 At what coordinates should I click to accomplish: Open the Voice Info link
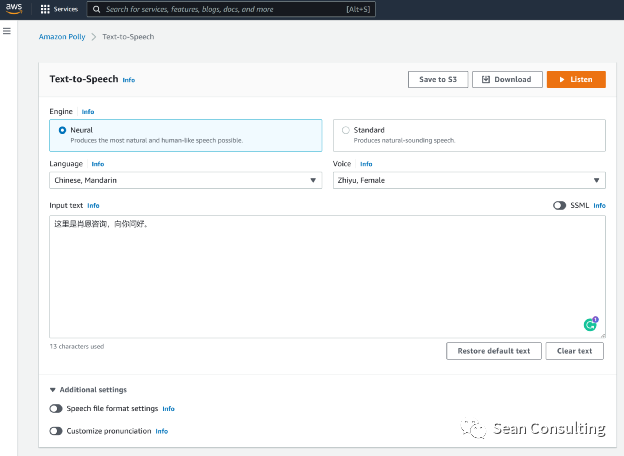[366, 164]
